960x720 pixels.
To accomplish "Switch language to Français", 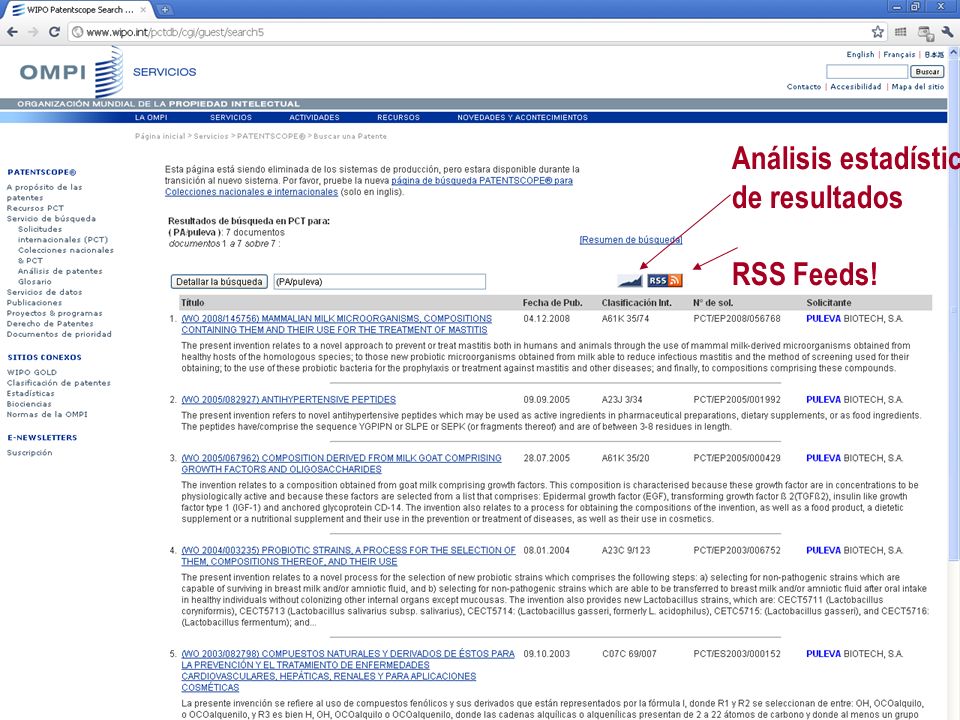I will (899, 54).
